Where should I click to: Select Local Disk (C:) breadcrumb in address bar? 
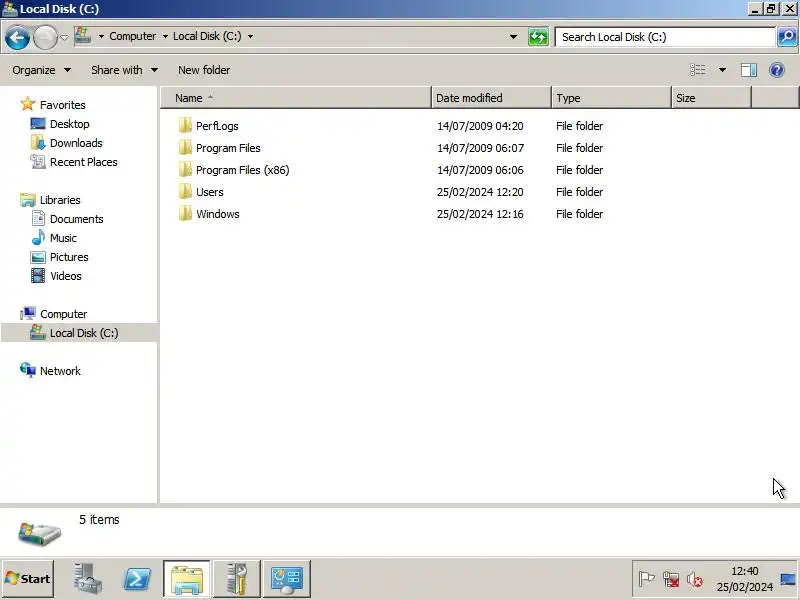(x=207, y=36)
